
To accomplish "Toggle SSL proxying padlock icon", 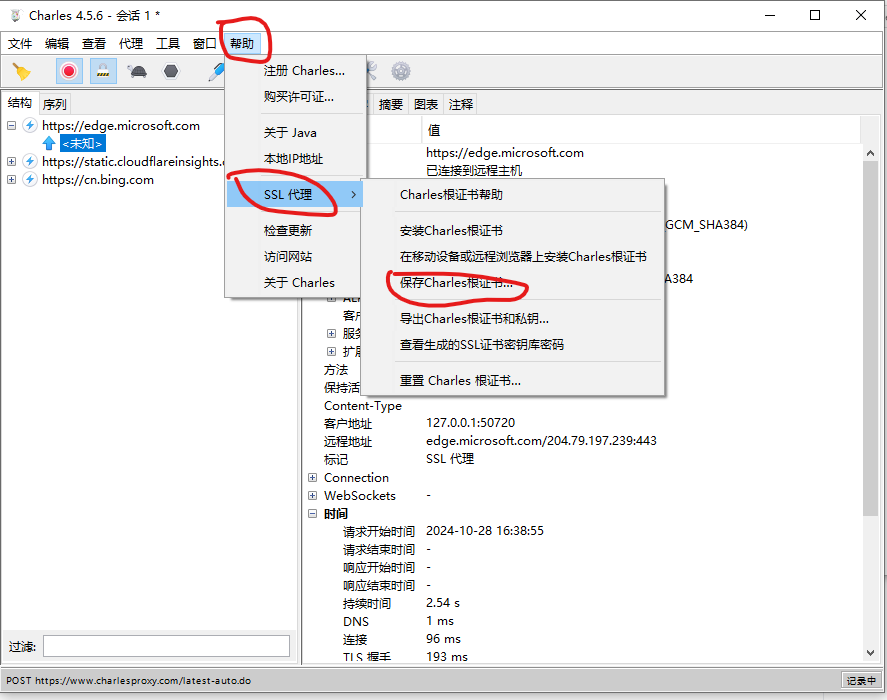I will pos(103,71).
